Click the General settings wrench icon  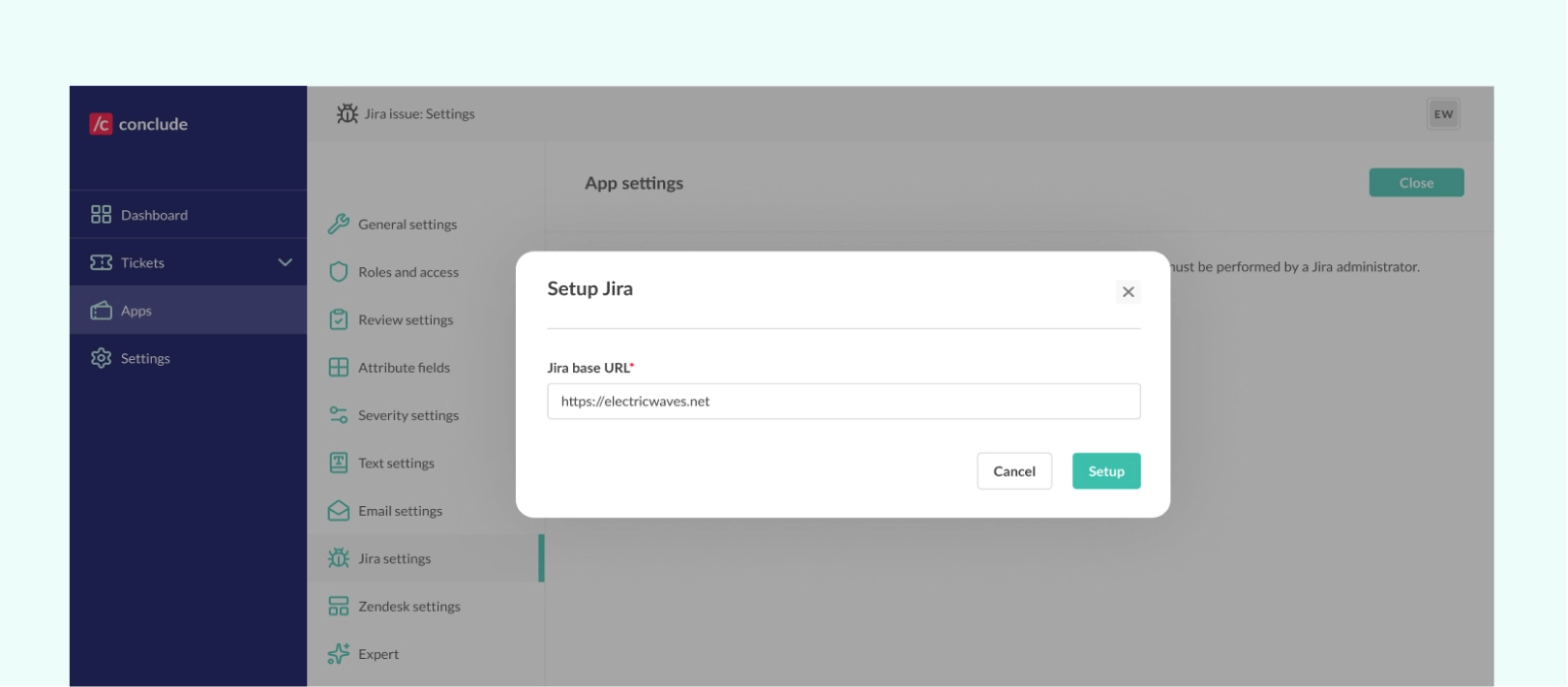(338, 224)
